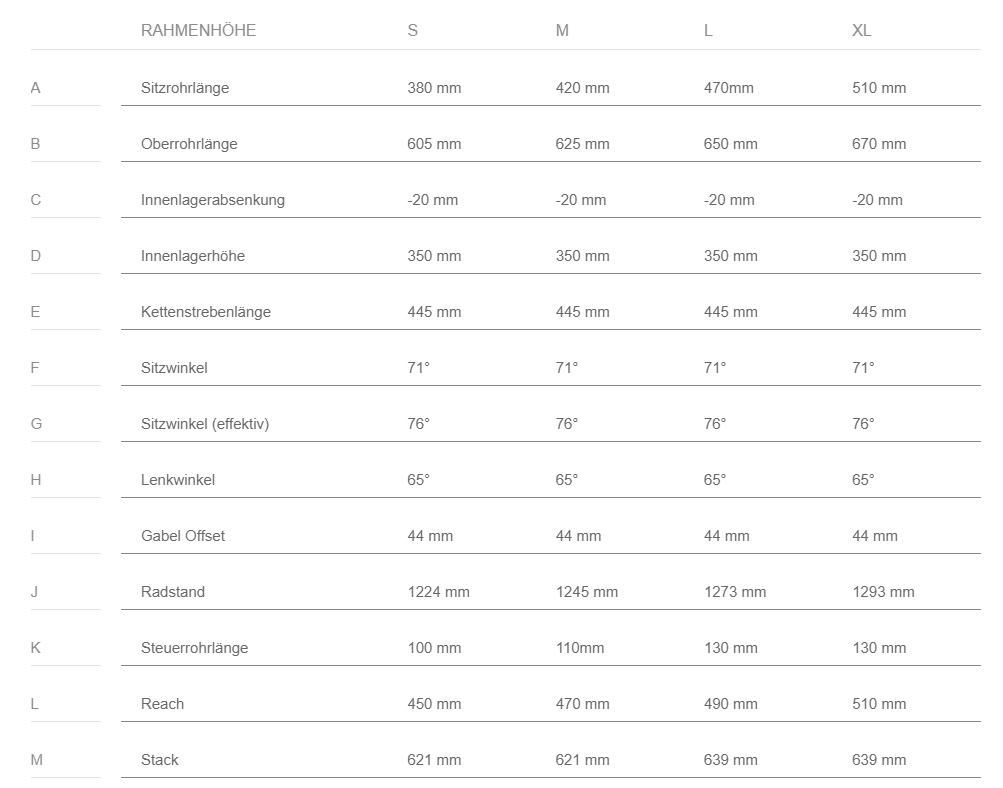Viewport: 1003px width, 788px height.
Task: Select the XL frame size header
Action: [861, 30]
